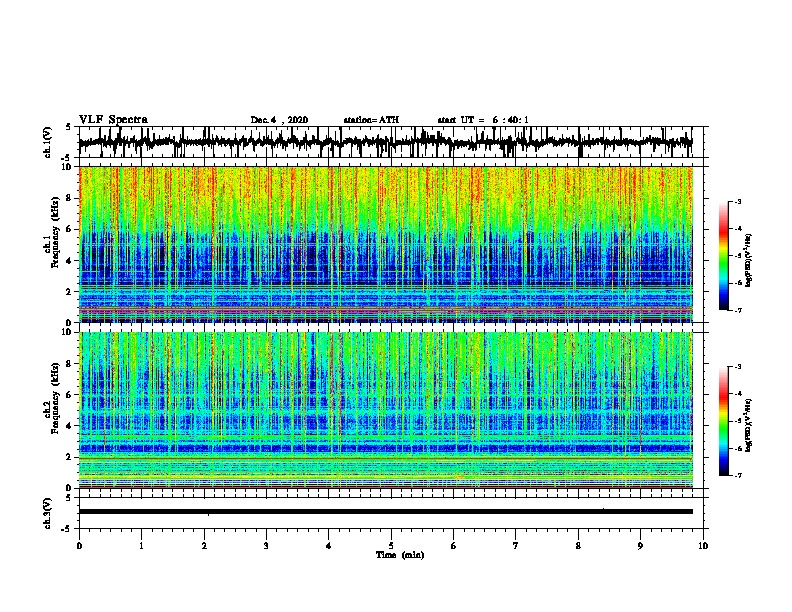Viewport: 792px width, 612px height.
Task: Click the "-3" label on ch.2 colorbar
Action: [738, 367]
